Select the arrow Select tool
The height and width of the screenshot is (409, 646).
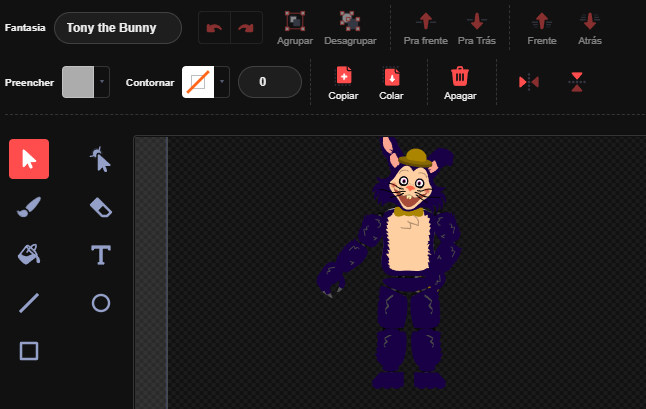pos(29,159)
